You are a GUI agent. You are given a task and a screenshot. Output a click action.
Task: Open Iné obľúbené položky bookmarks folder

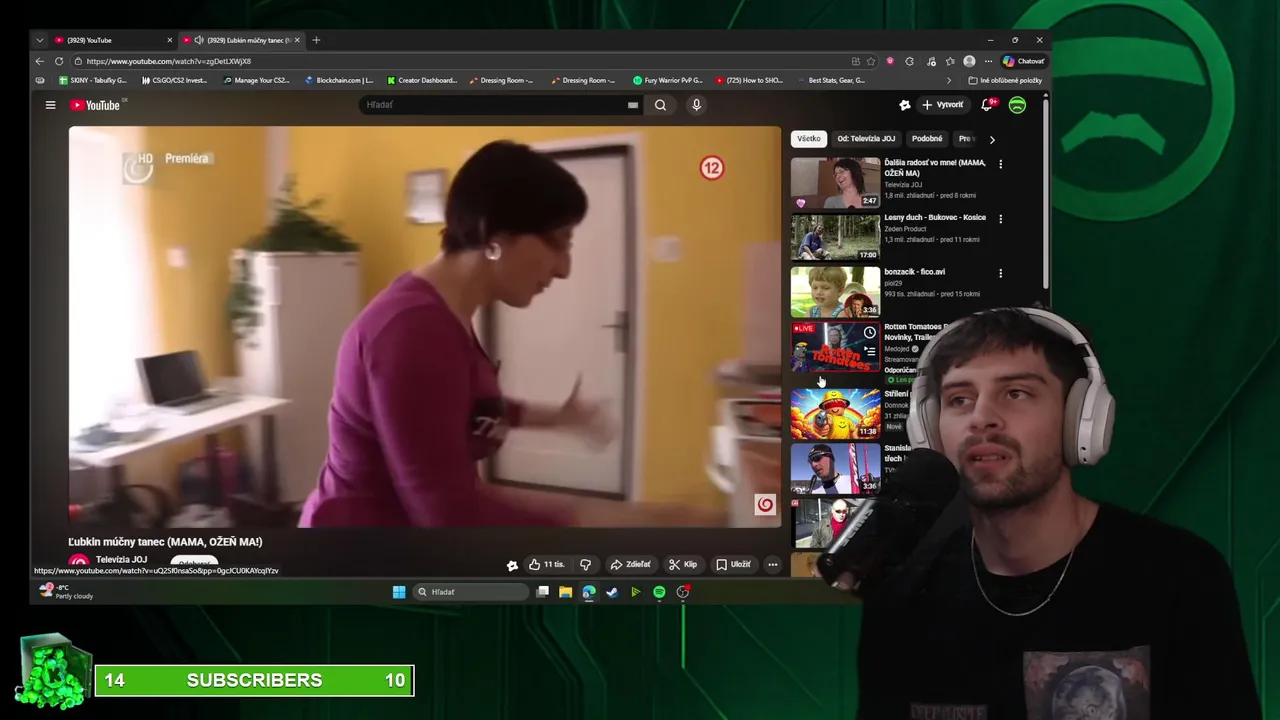pyautogui.click(x=1006, y=80)
